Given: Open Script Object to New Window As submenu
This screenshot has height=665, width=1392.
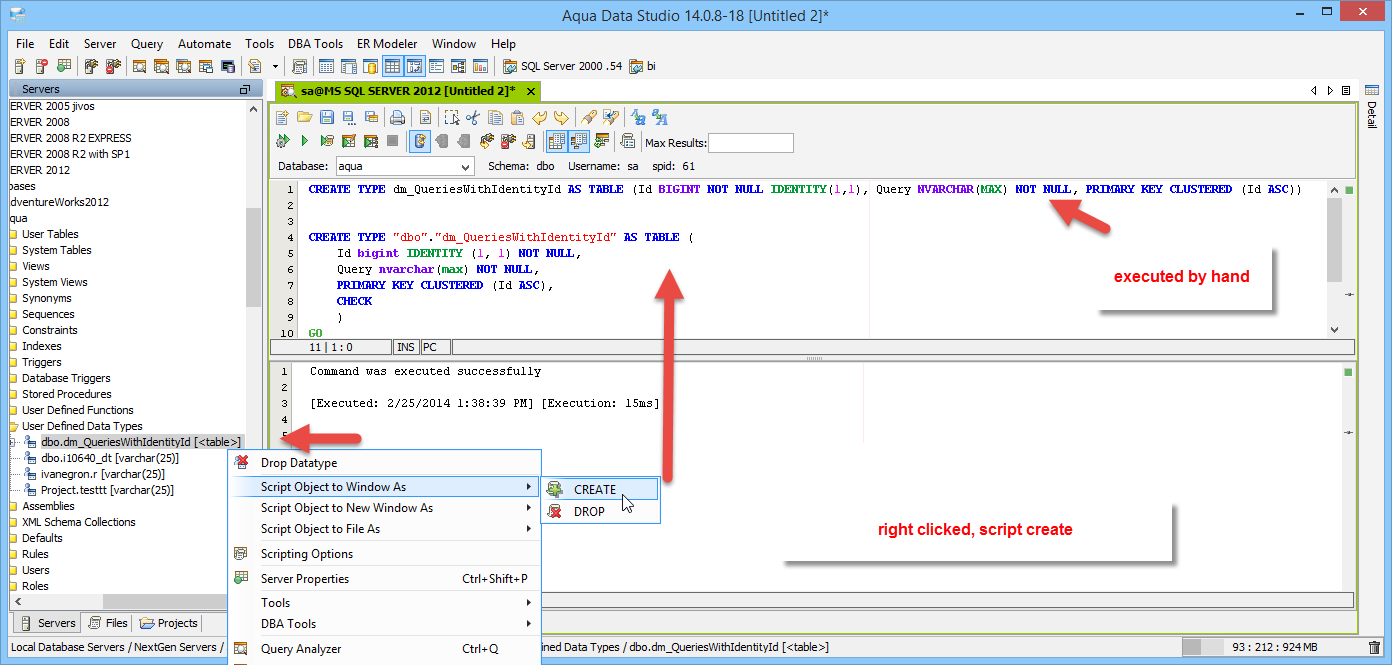Looking at the screenshot, I should tap(385, 508).
